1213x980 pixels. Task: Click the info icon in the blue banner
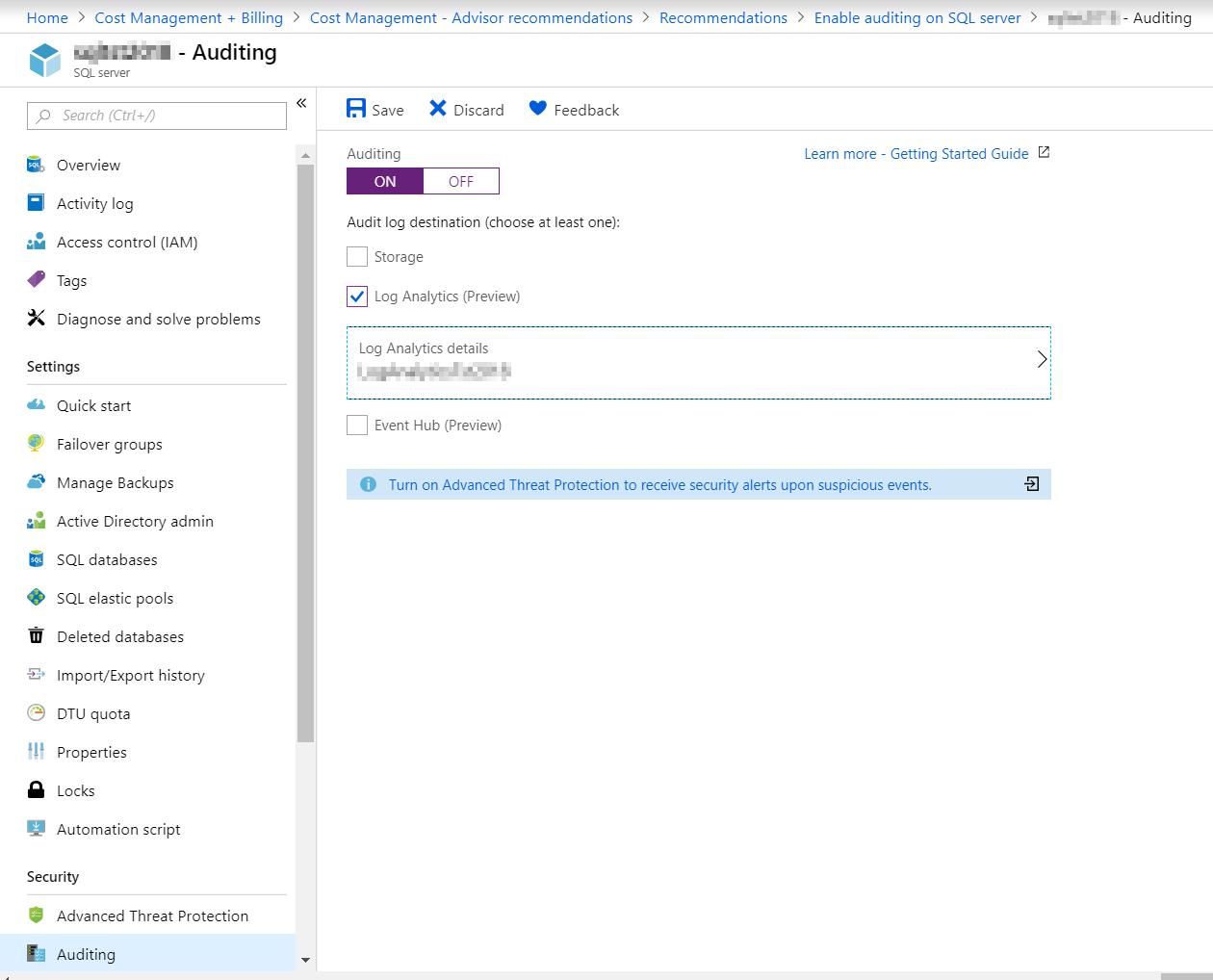368,484
